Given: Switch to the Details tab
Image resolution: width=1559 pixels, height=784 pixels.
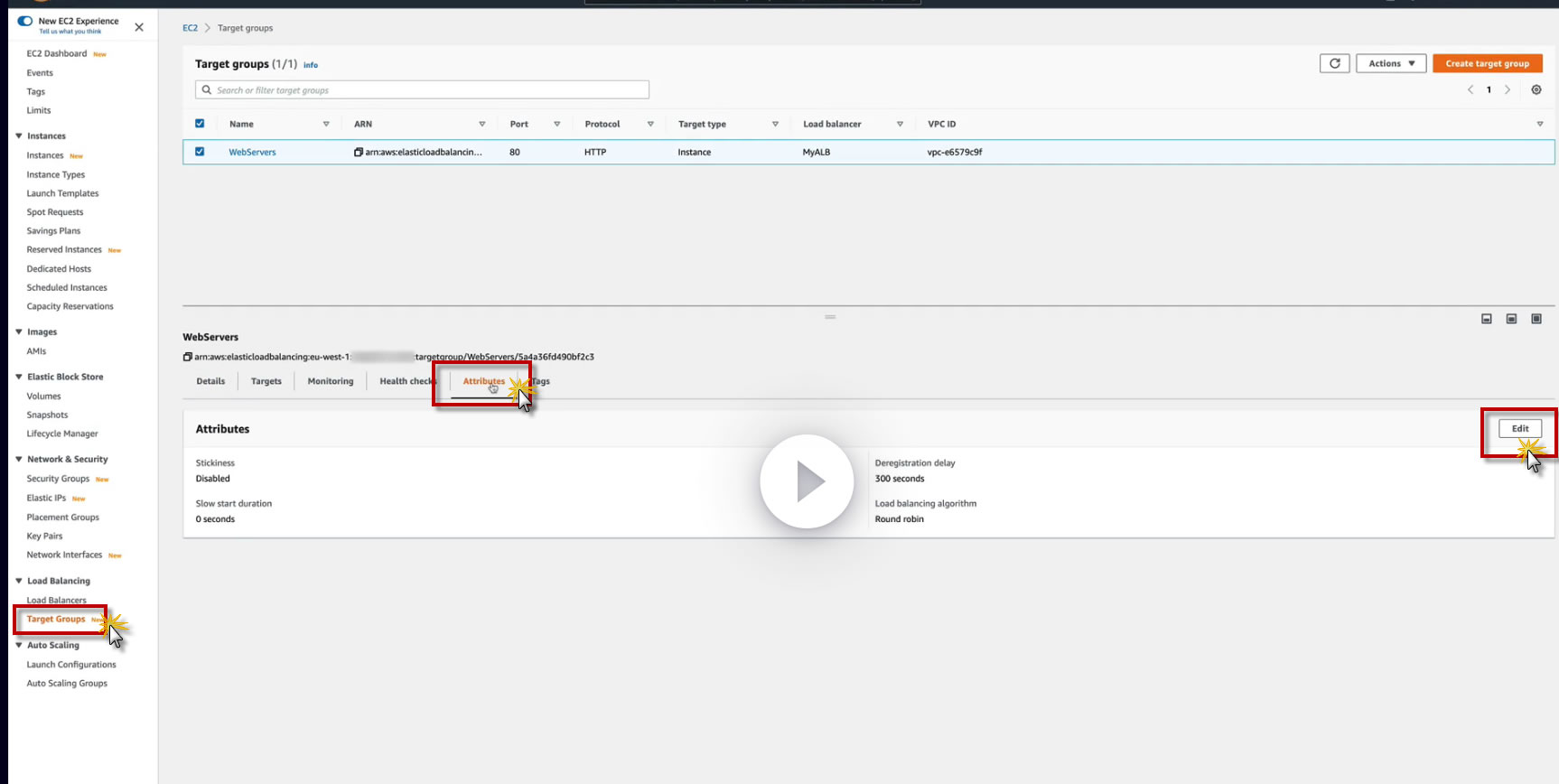Looking at the screenshot, I should pyautogui.click(x=210, y=381).
